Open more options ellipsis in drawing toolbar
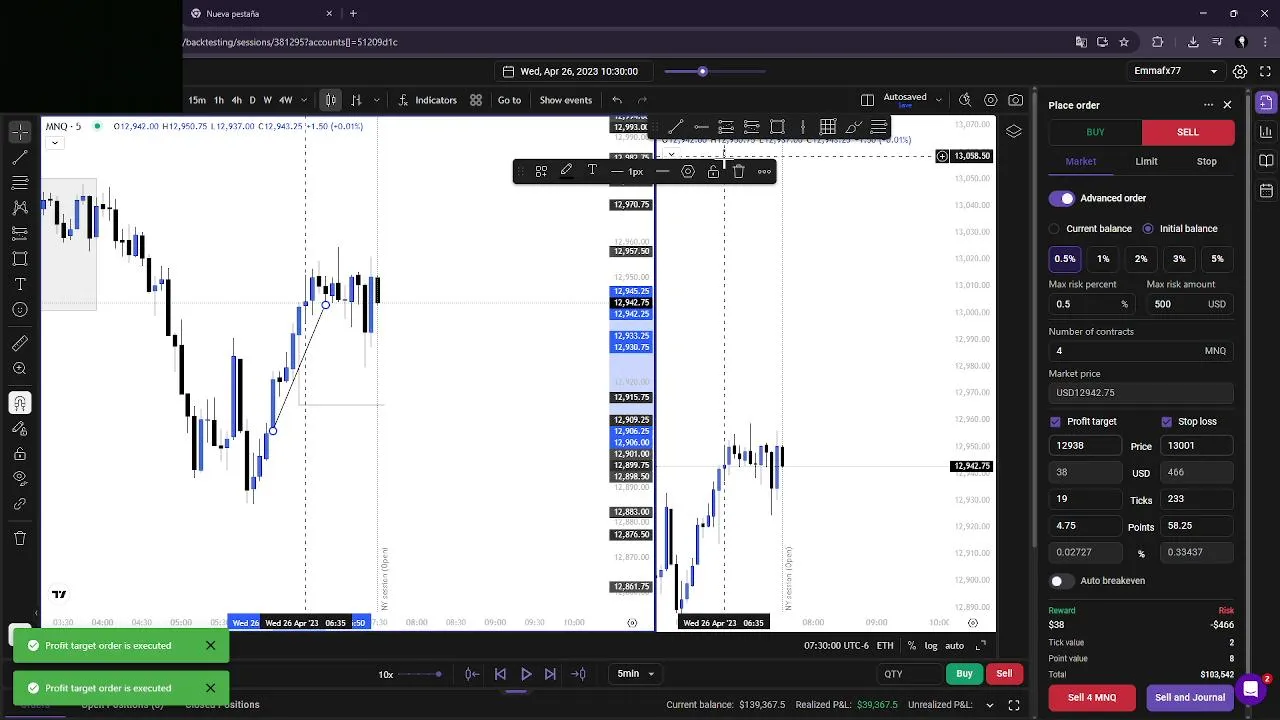 (764, 171)
